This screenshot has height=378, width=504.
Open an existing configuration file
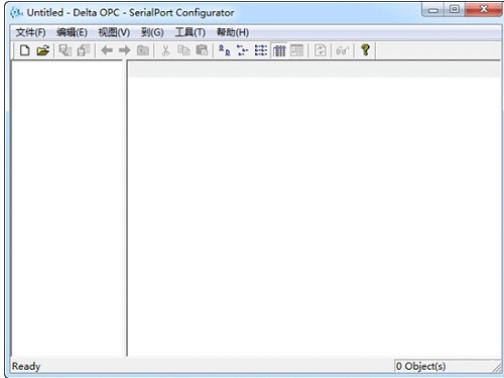click(43, 51)
